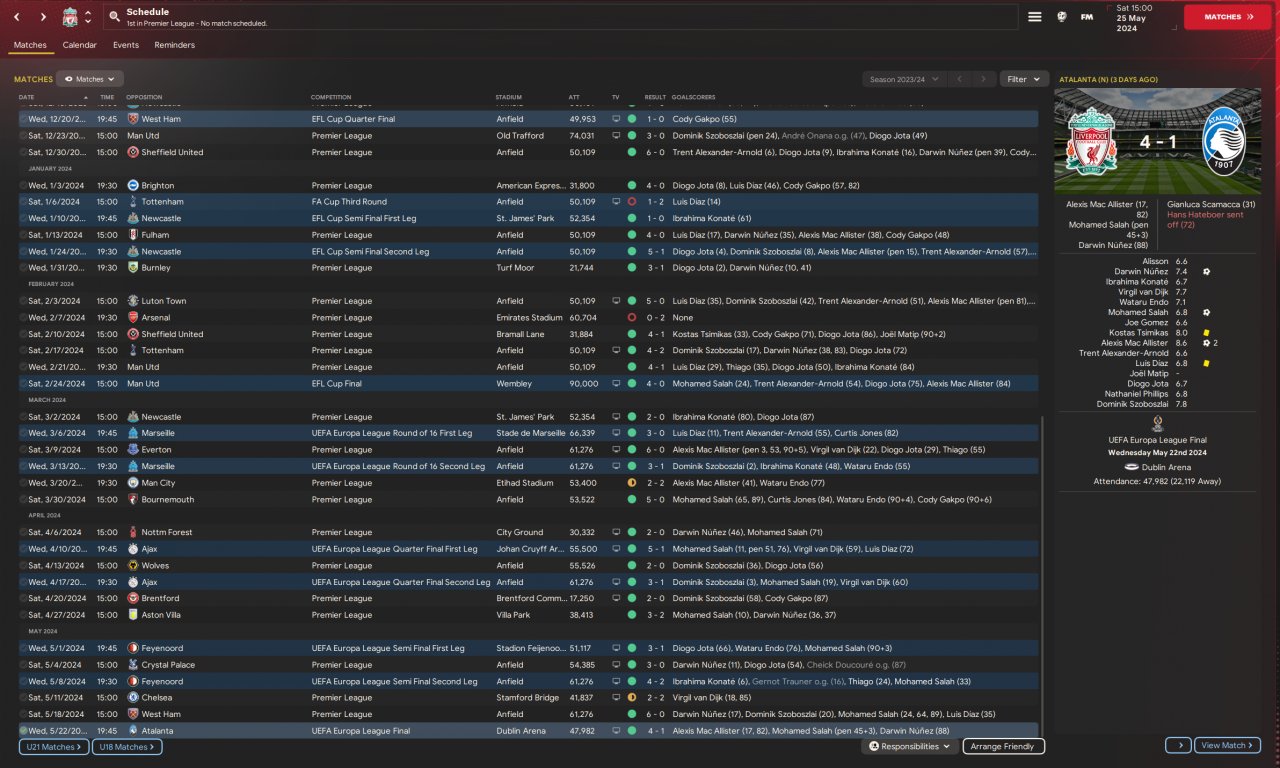Click the Arrange Friendly button

pos(1004,746)
